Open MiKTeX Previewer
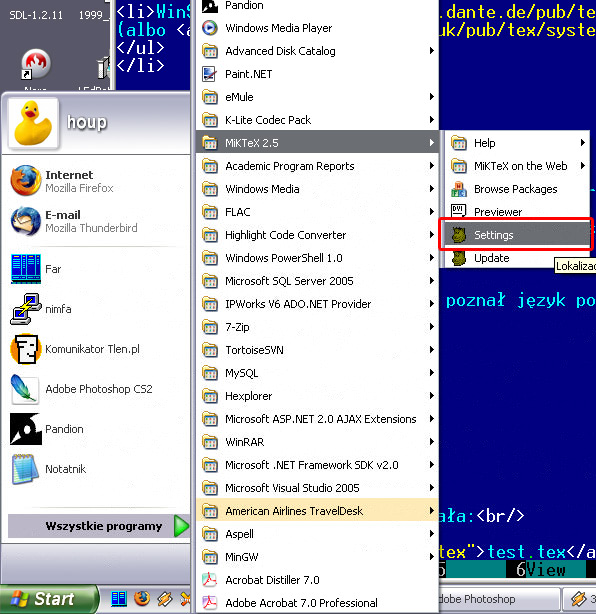Image resolution: width=596 pixels, height=614 pixels. 517,212
